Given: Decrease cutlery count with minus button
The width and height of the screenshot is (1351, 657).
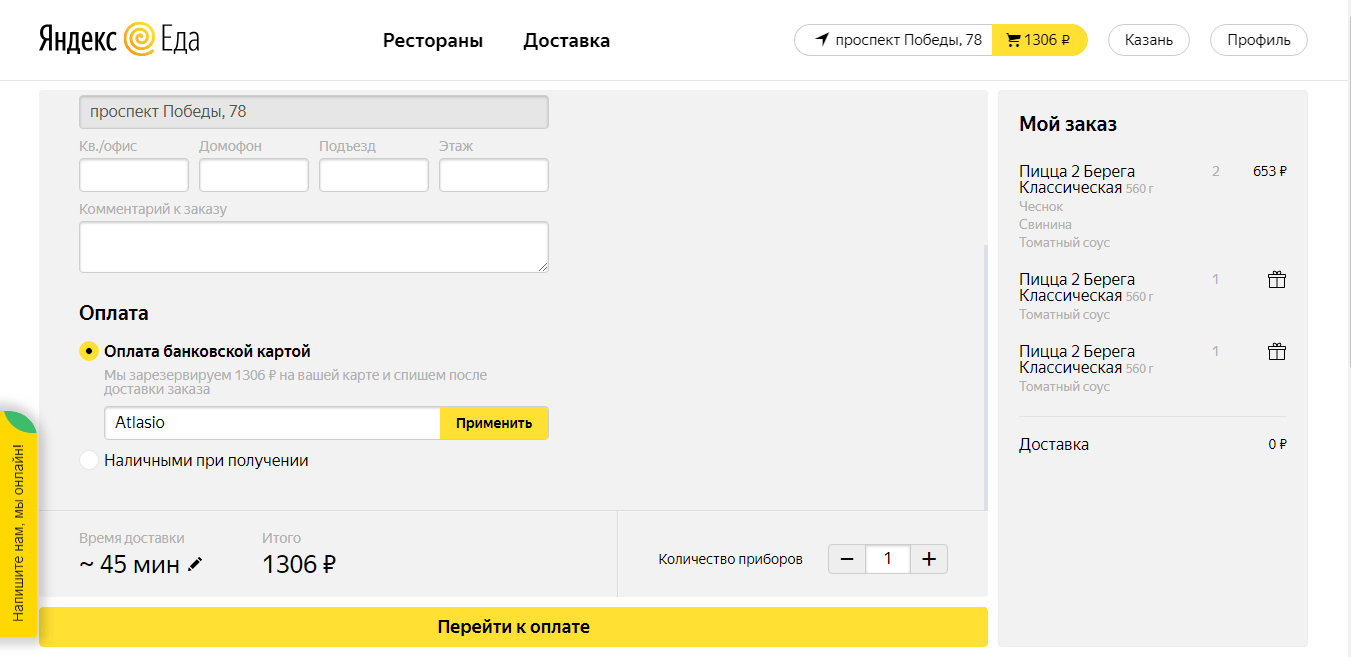Looking at the screenshot, I should point(847,559).
